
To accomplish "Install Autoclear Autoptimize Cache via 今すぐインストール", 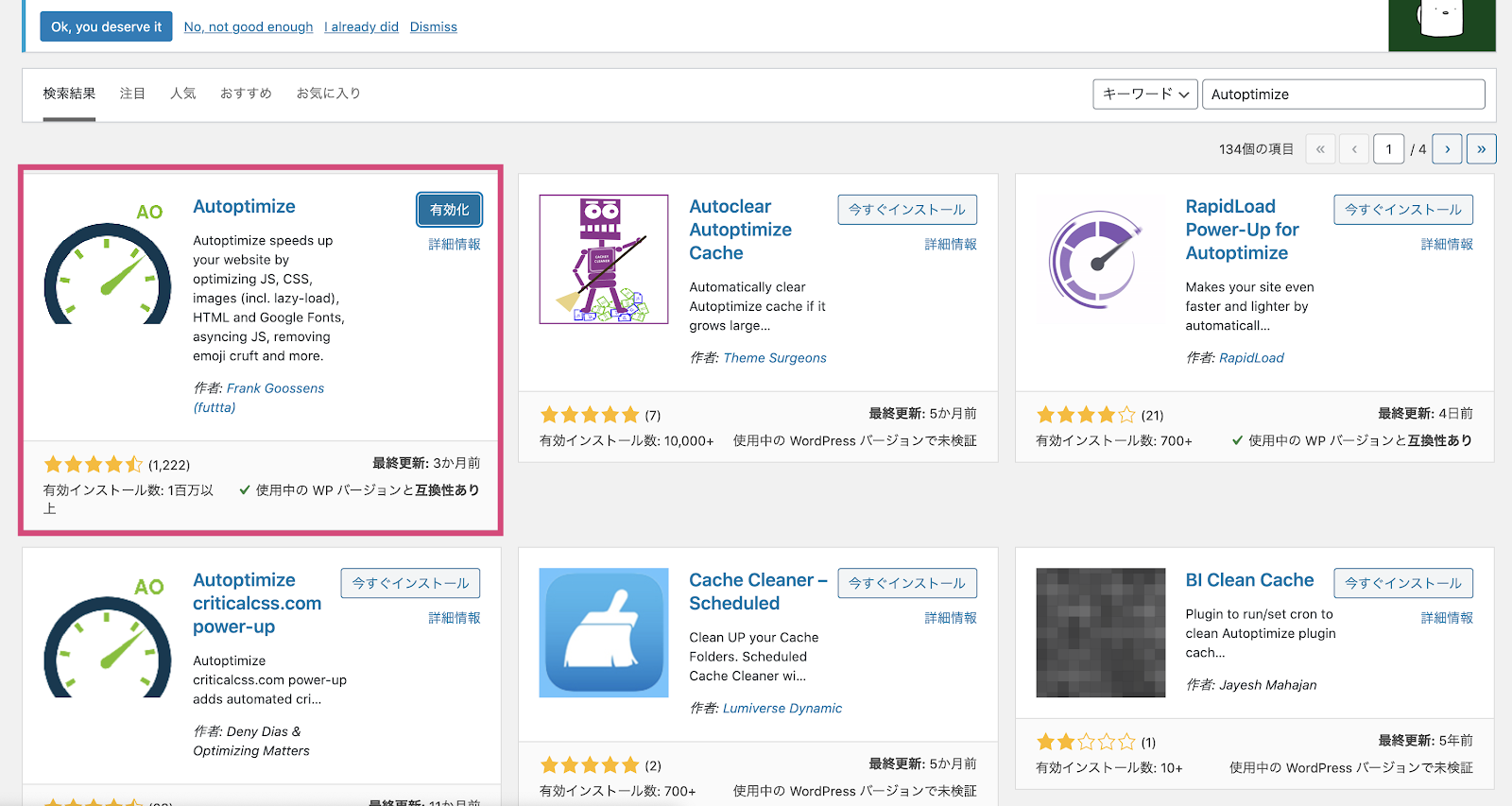I will 907,210.
